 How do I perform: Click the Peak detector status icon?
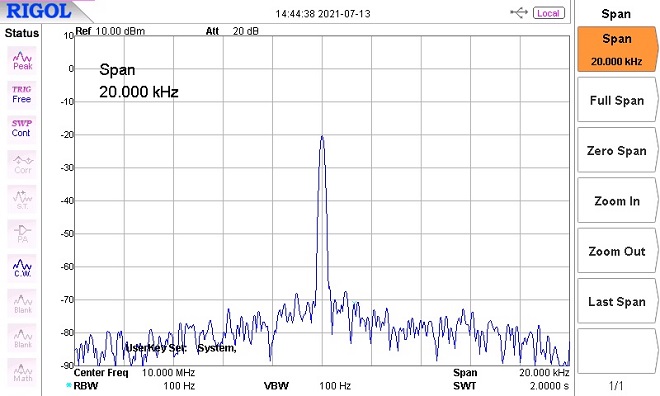[x=22, y=61]
